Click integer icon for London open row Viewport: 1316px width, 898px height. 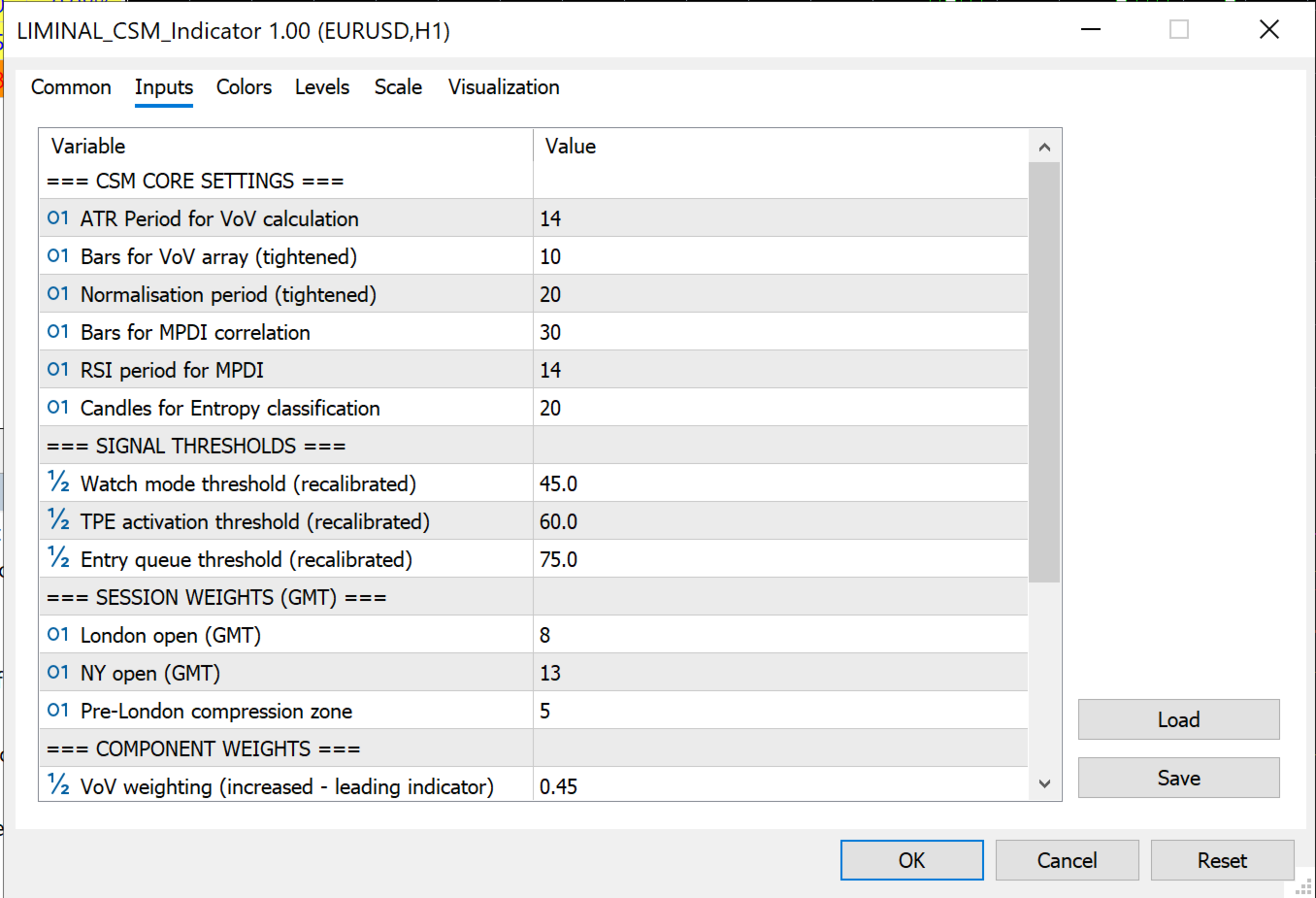click(58, 635)
